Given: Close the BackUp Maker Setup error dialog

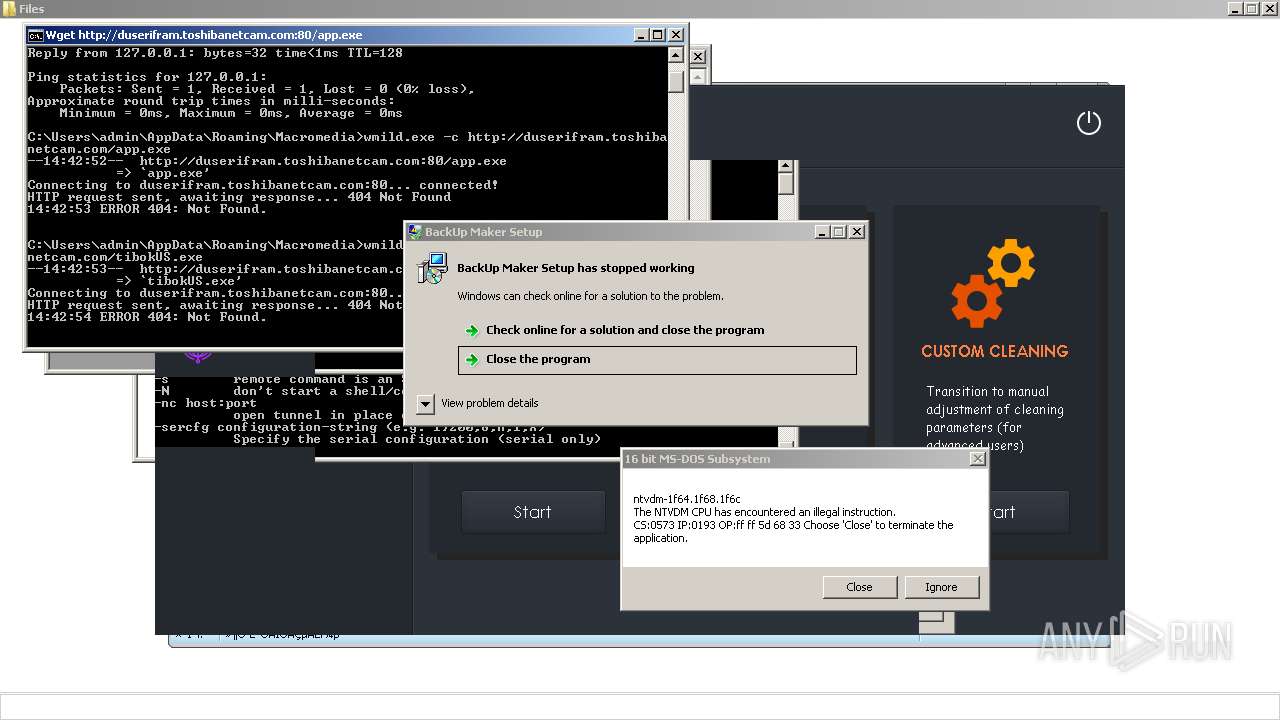Looking at the screenshot, I should (856, 232).
